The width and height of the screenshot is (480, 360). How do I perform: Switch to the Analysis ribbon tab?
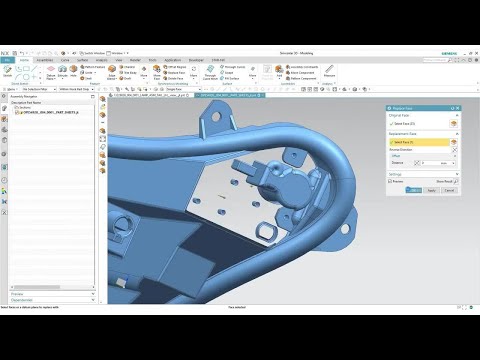pos(102,60)
